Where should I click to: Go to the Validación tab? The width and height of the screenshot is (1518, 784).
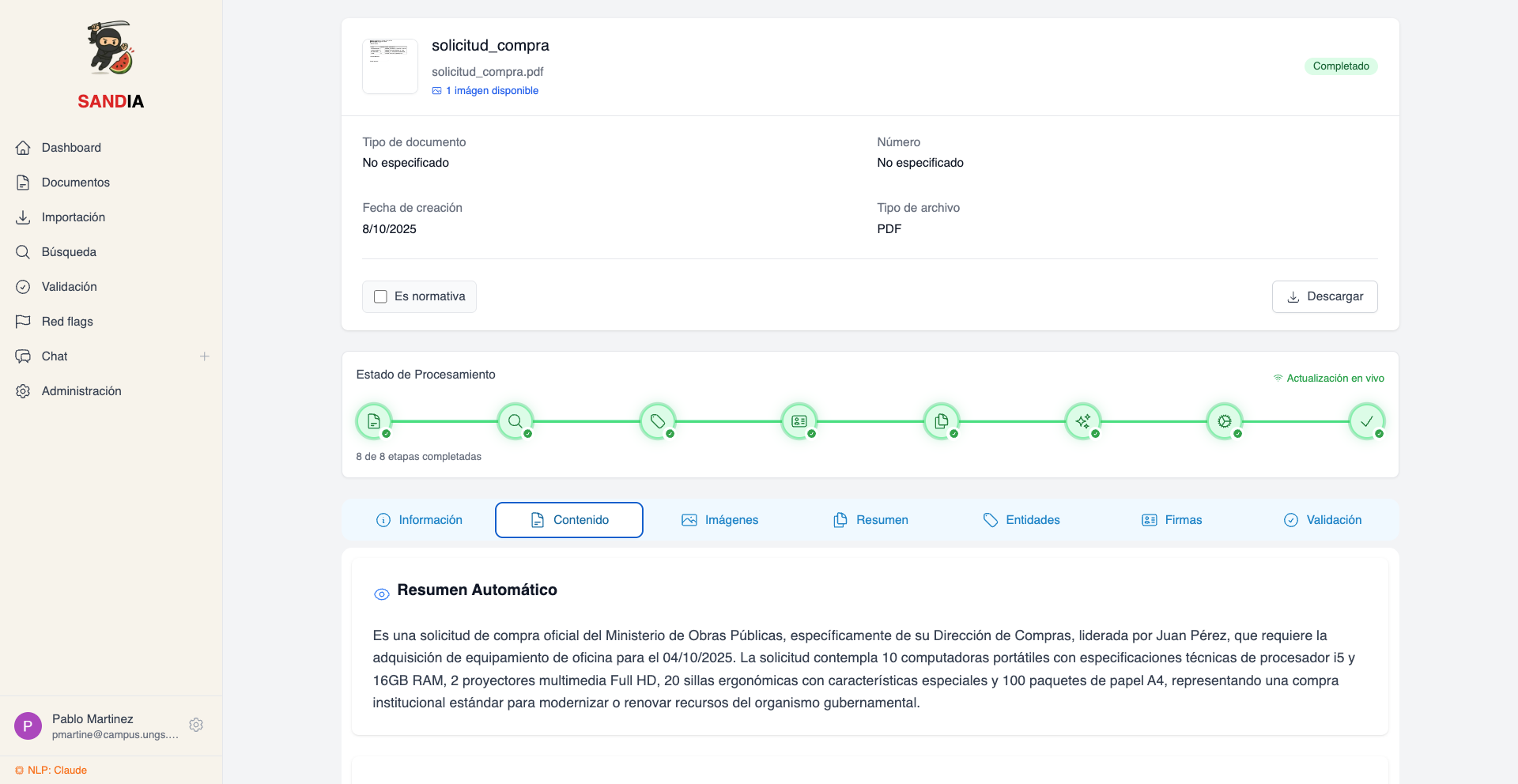click(1322, 520)
